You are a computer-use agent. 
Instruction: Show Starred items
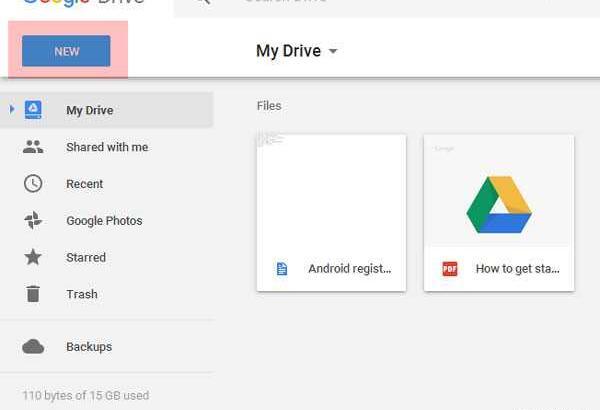[x=86, y=257]
